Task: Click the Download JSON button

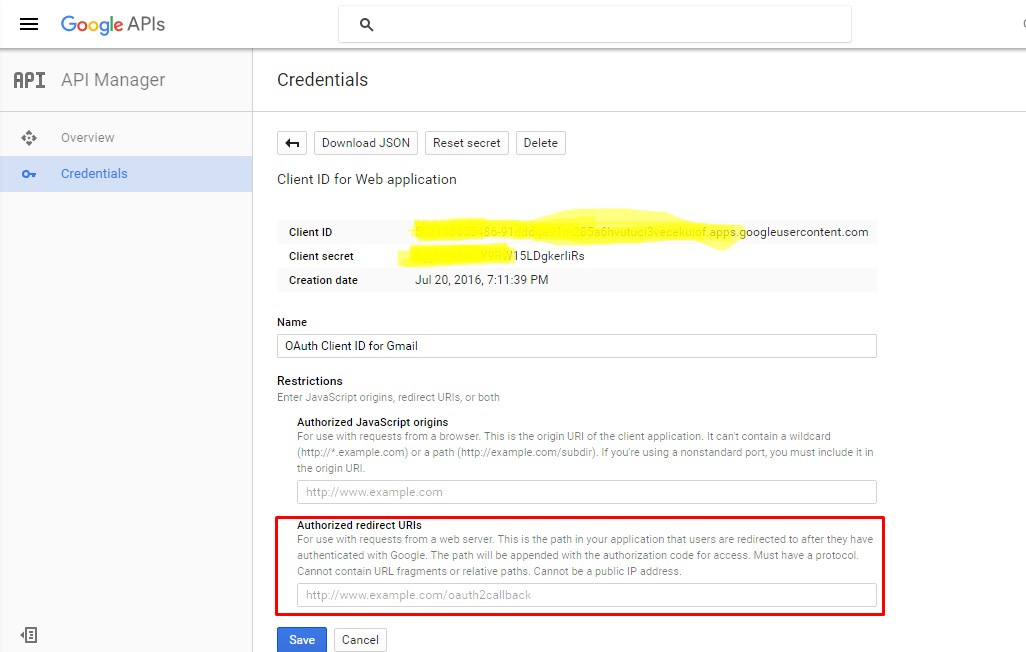Action: pos(366,143)
